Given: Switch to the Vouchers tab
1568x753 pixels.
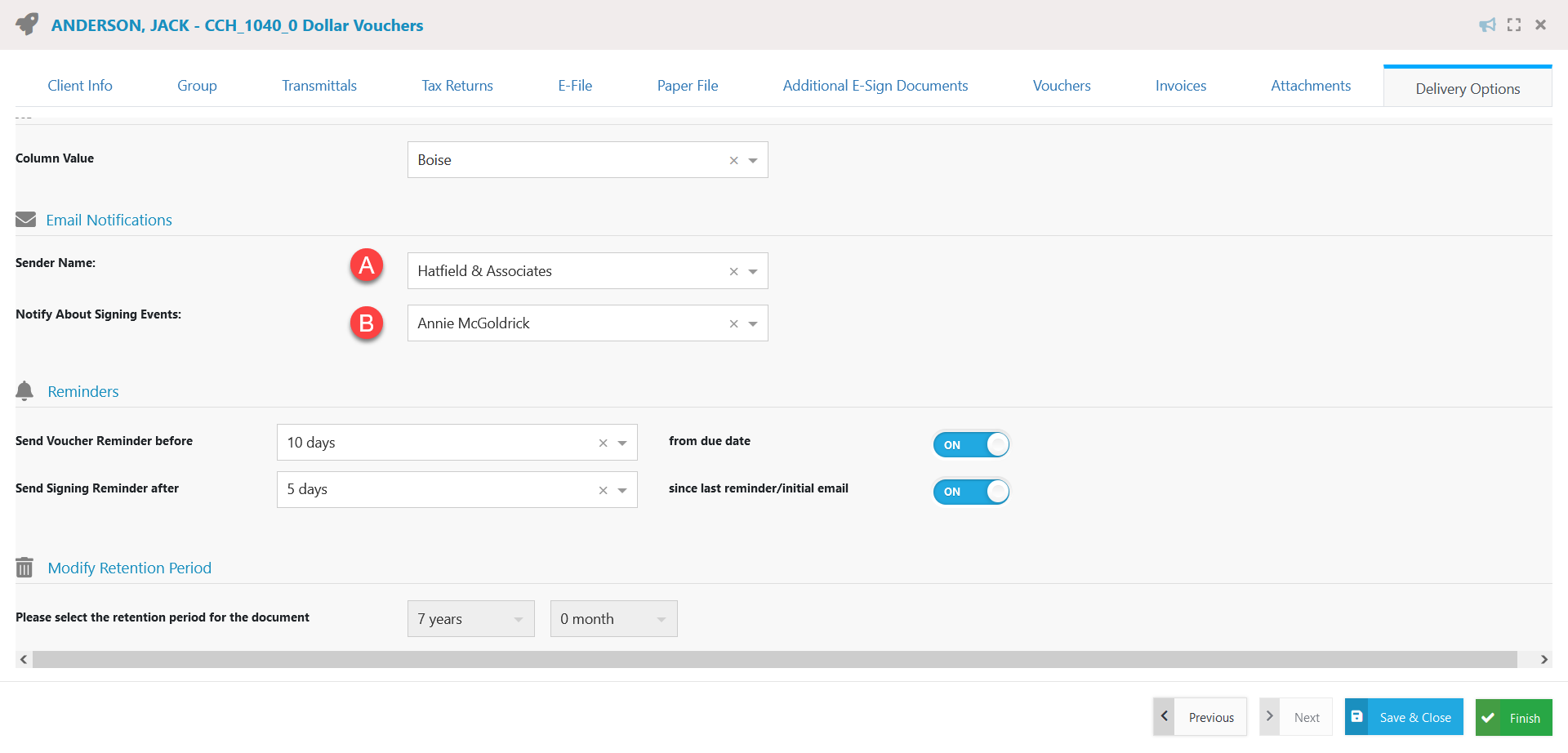Looking at the screenshot, I should coord(1061,85).
